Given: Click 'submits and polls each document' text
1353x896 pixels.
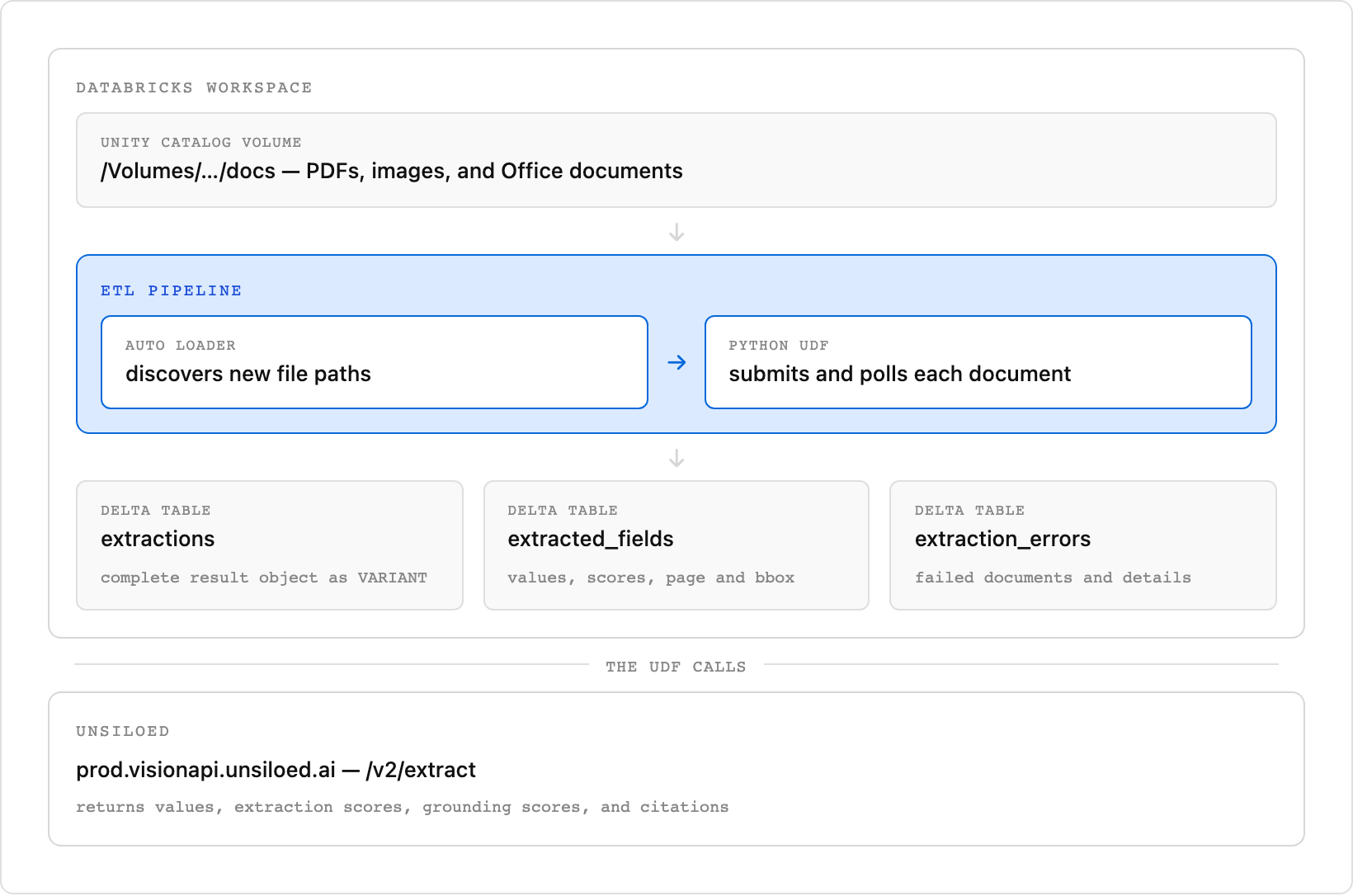Looking at the screenshot, I should point(900,374).
